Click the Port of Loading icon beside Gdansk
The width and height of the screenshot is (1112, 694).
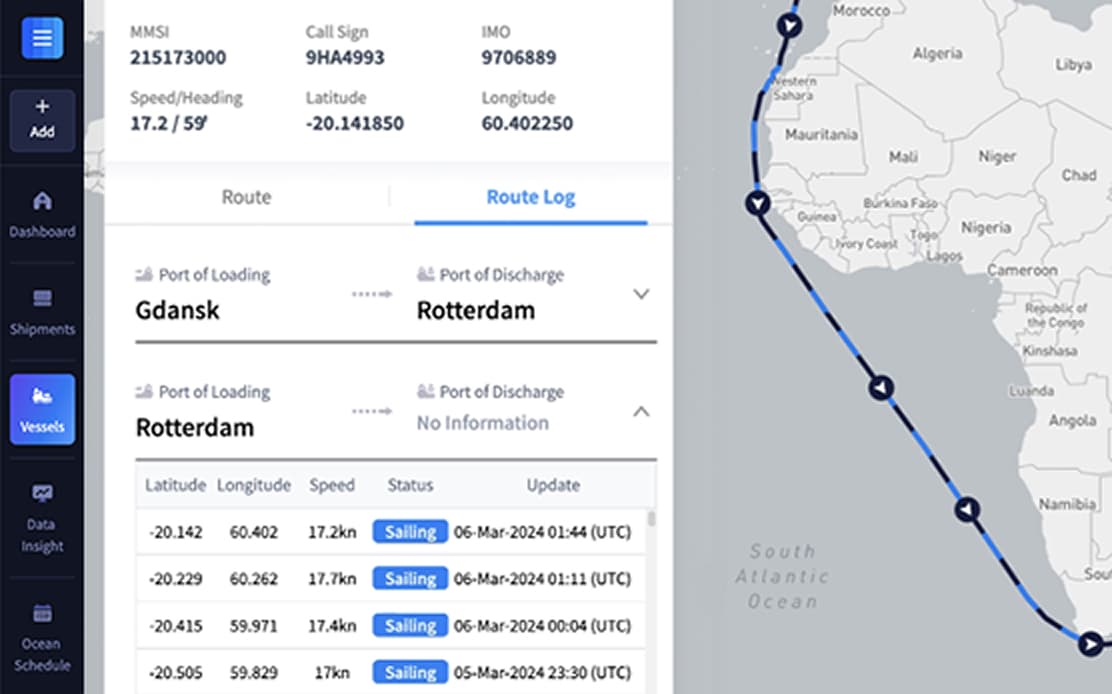point(143,274)
